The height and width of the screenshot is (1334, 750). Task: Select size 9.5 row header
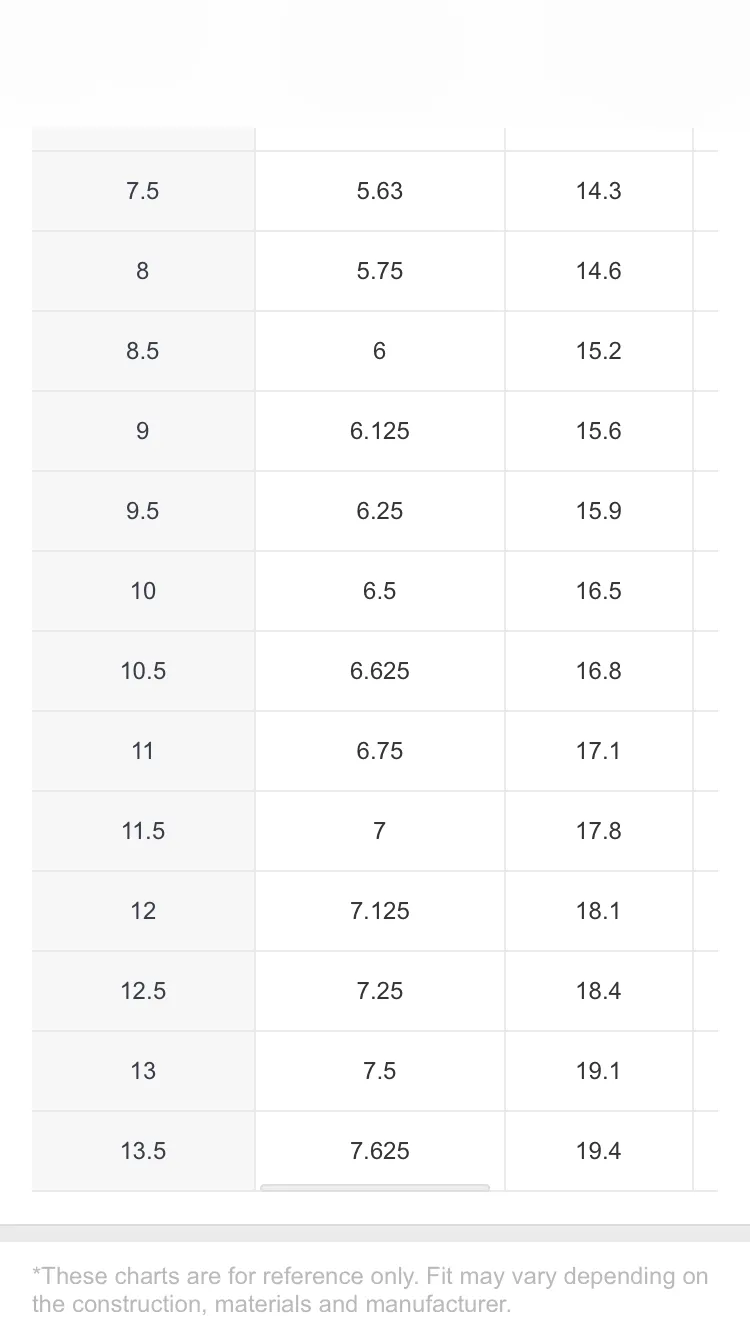pos(143,511)
